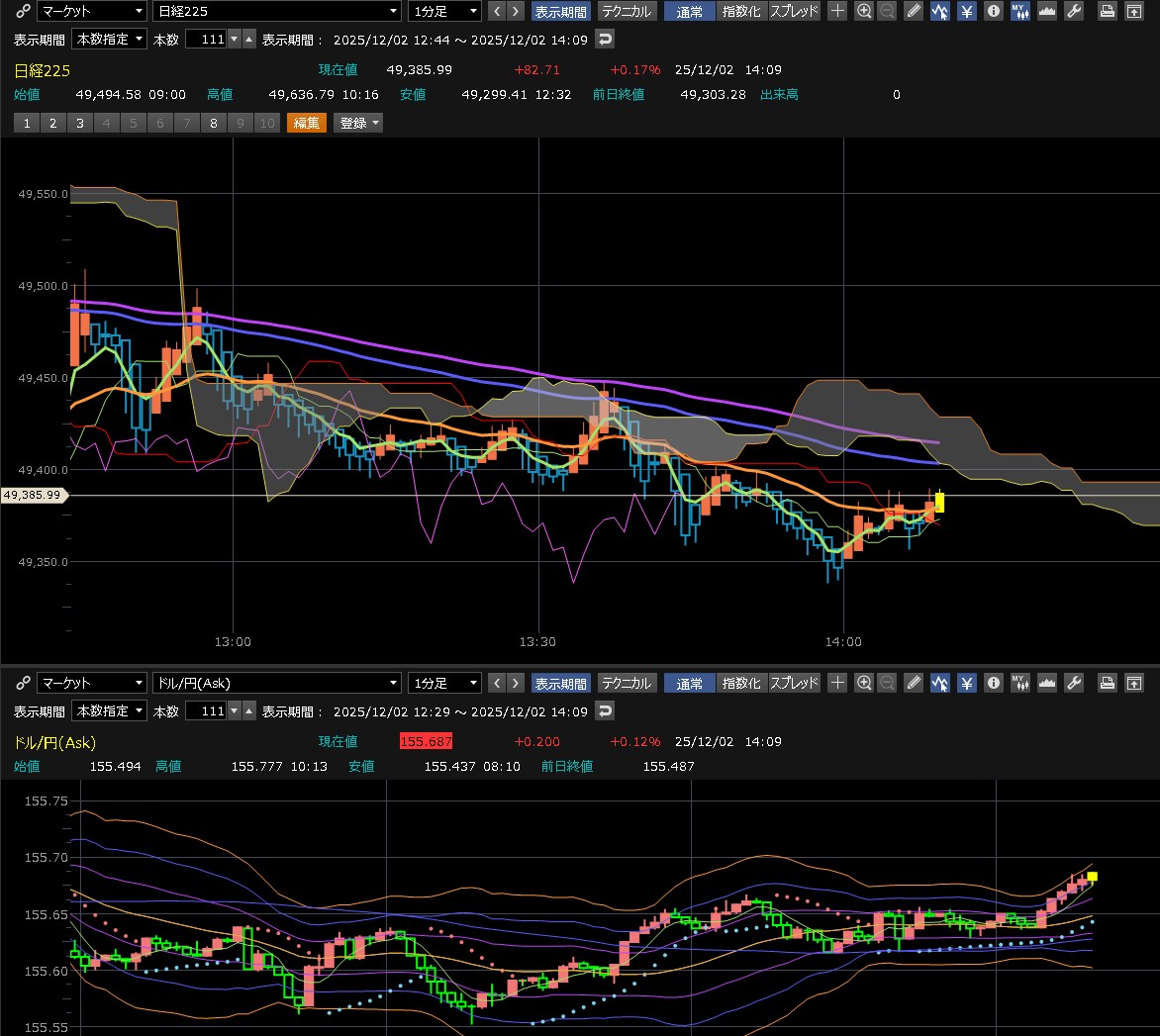Expand the 本数指定 dropdown in the top chart
Image resolution: width=1160 pixels, height=1036 pixels.
point(109,40)
